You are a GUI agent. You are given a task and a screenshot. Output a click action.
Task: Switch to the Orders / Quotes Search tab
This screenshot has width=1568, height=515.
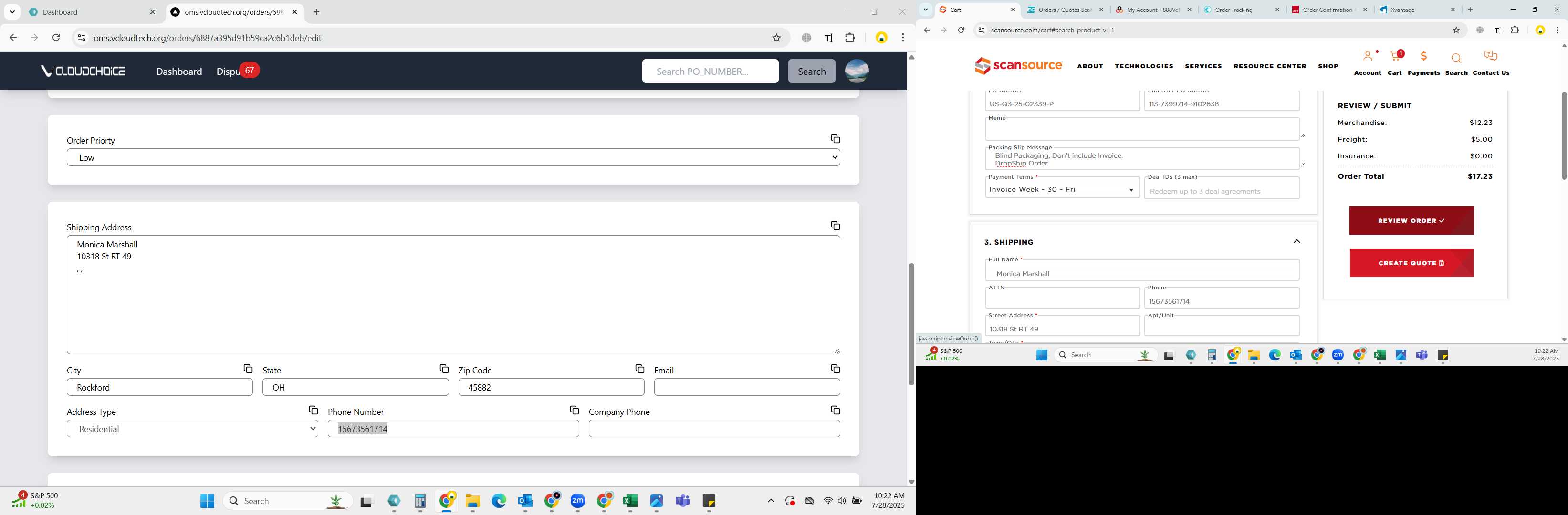pyautogui.click(x=1064, y=10)
